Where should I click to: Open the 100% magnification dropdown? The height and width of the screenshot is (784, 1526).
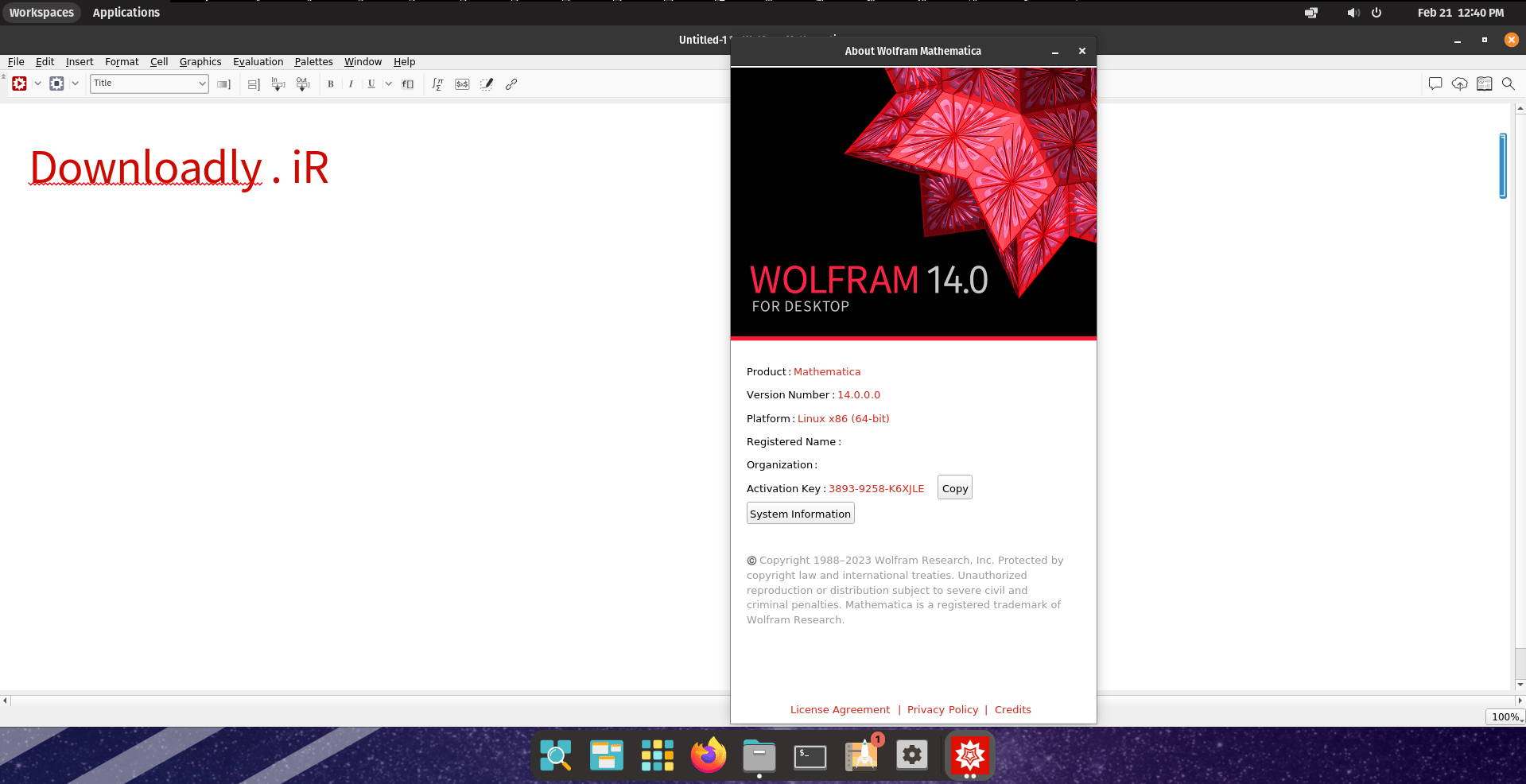(x=1505, y=716)
